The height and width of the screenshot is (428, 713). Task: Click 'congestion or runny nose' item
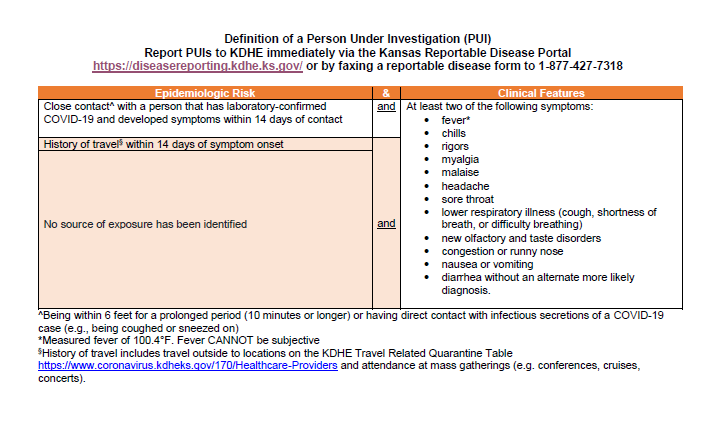coord(502,251)
